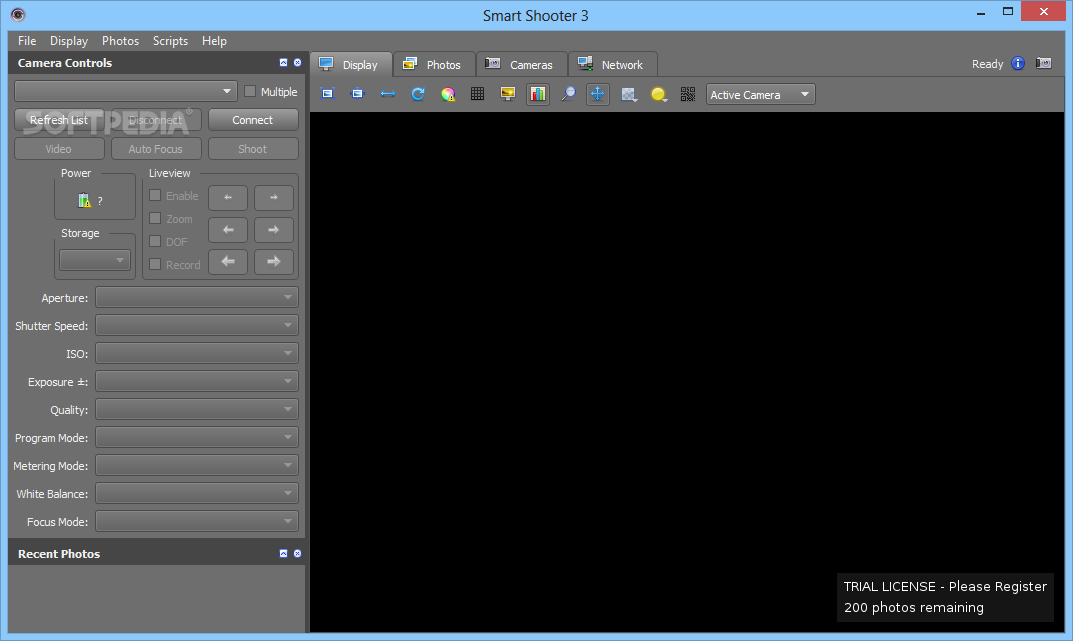
Task: Click the battery power status icon
Action: tap(84, 200)
